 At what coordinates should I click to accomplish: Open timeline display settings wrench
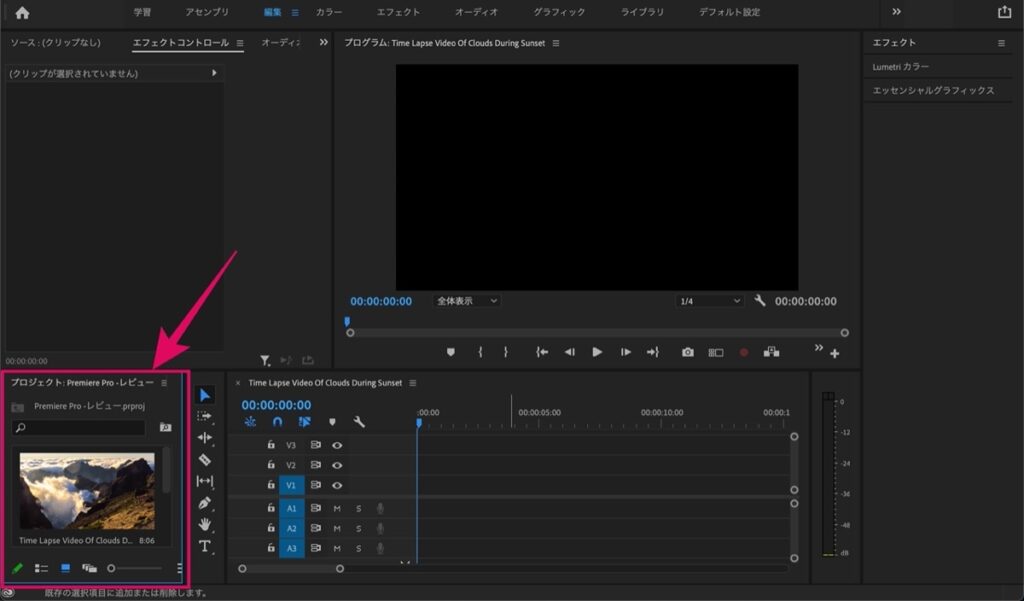pos(359,422)
